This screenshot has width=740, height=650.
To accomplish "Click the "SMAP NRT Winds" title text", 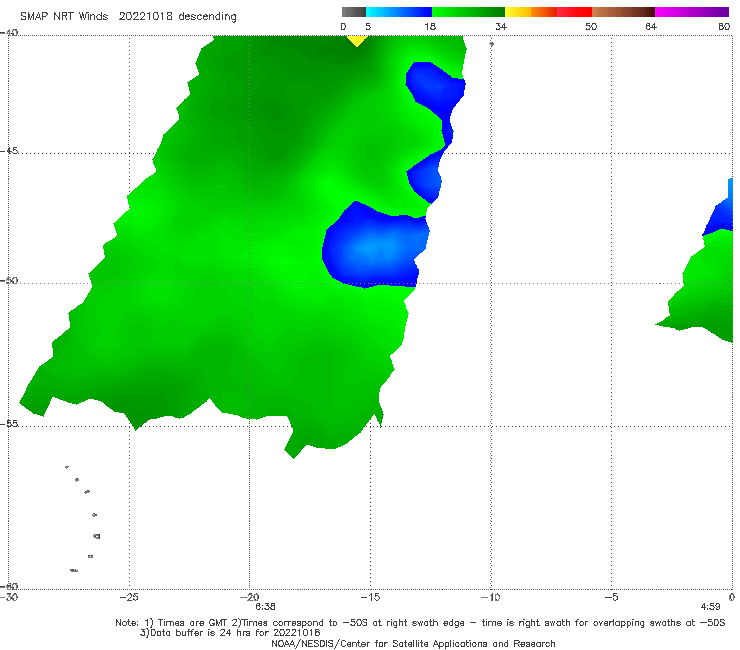I will point(64,16).
